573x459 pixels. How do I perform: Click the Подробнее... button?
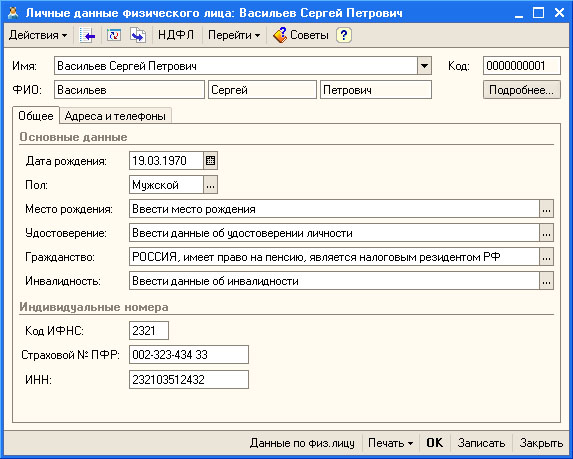(x=521, y=90)
